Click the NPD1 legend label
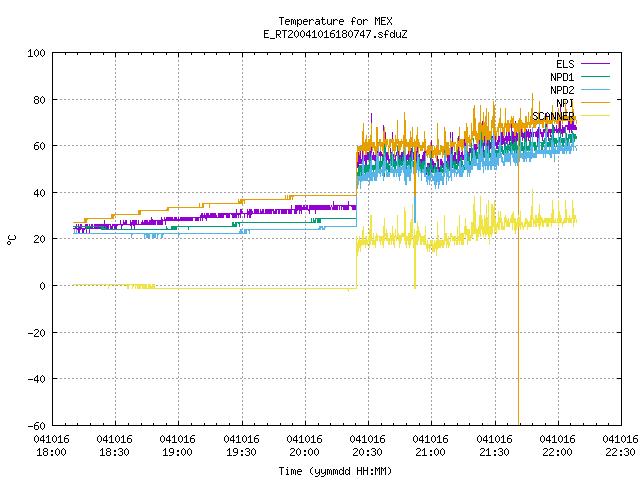Image resolution: width=640 pixels, height=480 pixels. 562,77
